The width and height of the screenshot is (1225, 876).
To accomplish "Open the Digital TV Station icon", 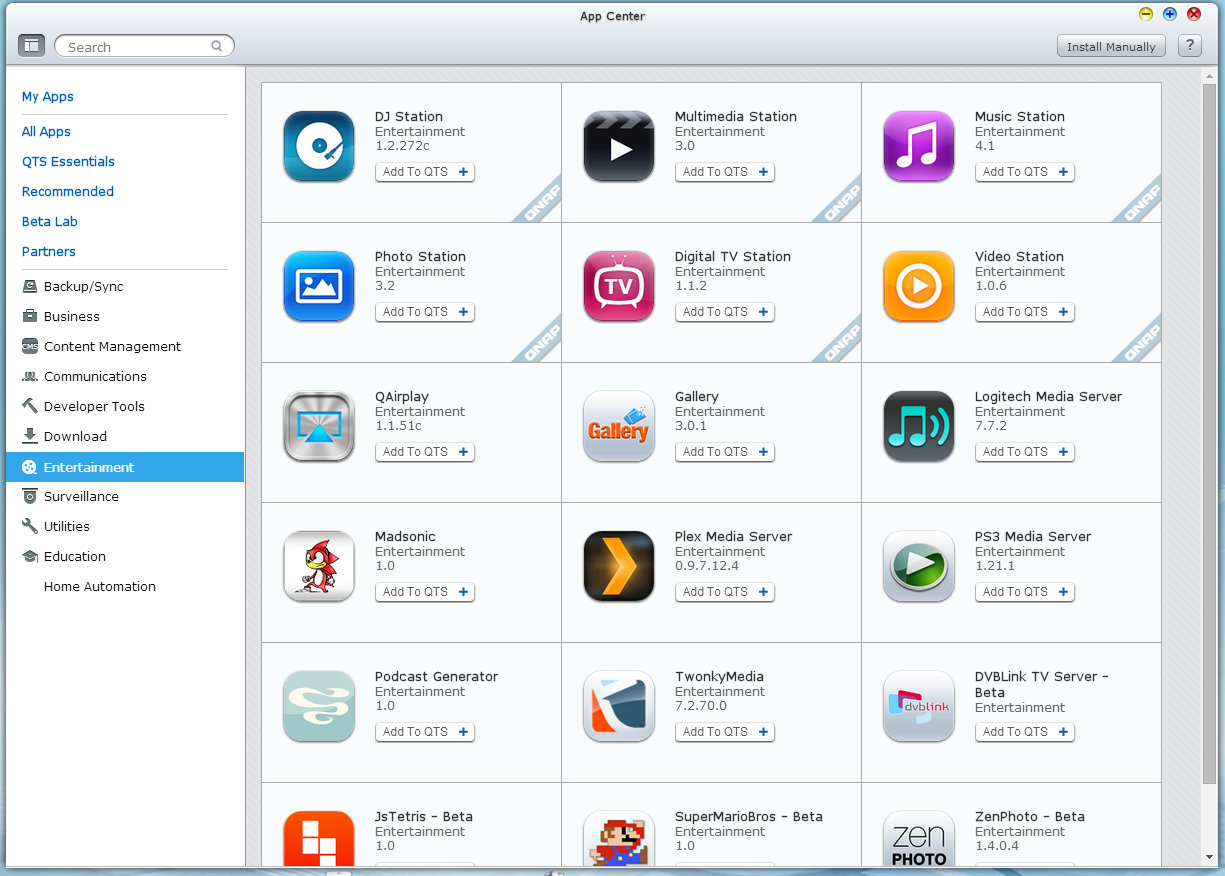I will [x=619, y=286].
